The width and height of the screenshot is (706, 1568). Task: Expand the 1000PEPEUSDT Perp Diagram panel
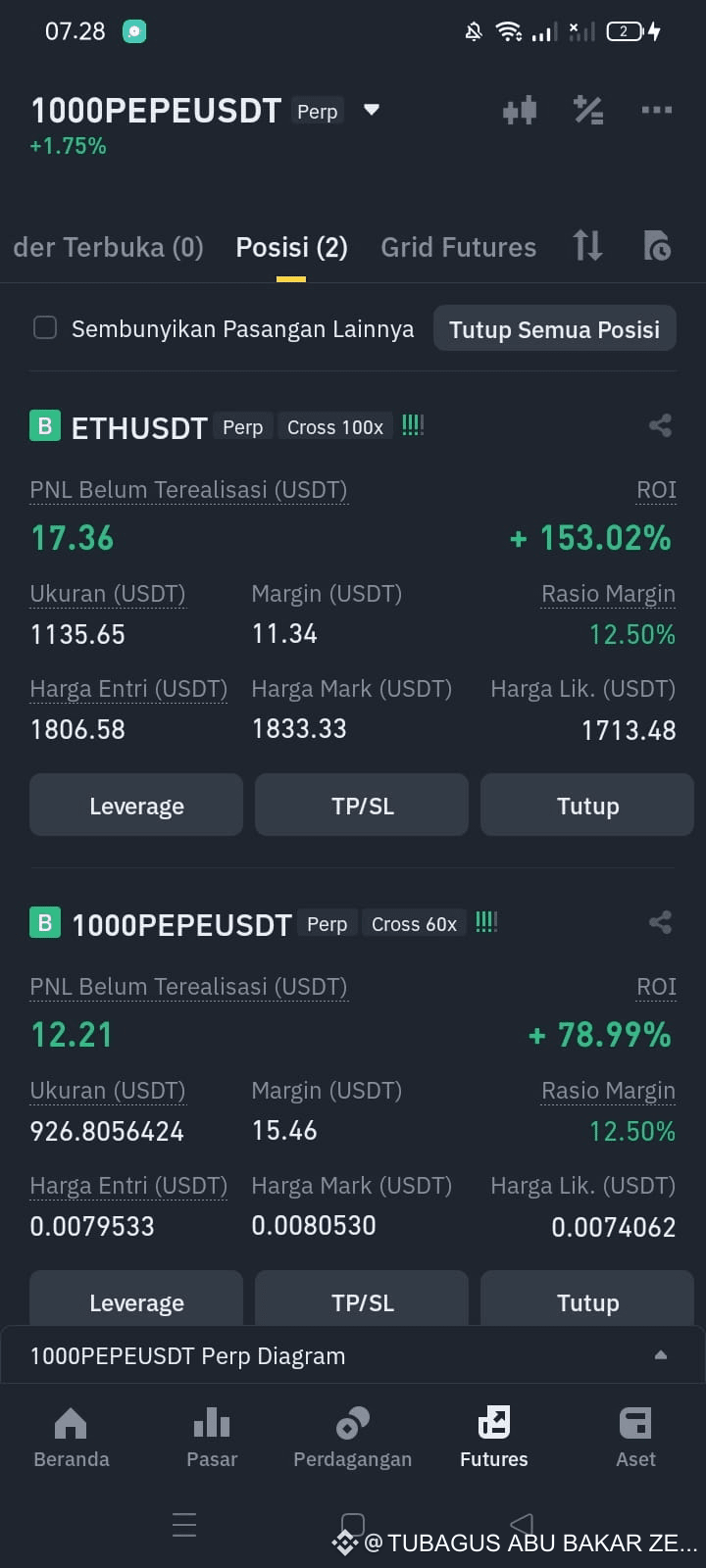click(353, 1355)
